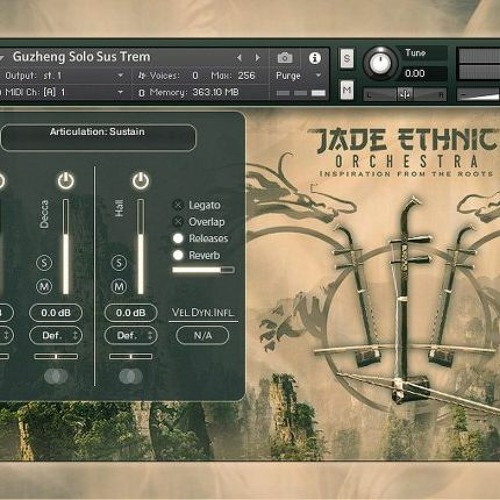This screenshot has width=500, height=500.
Task: Toggle power for the Decca mic
Action: [x=66, y=181]
